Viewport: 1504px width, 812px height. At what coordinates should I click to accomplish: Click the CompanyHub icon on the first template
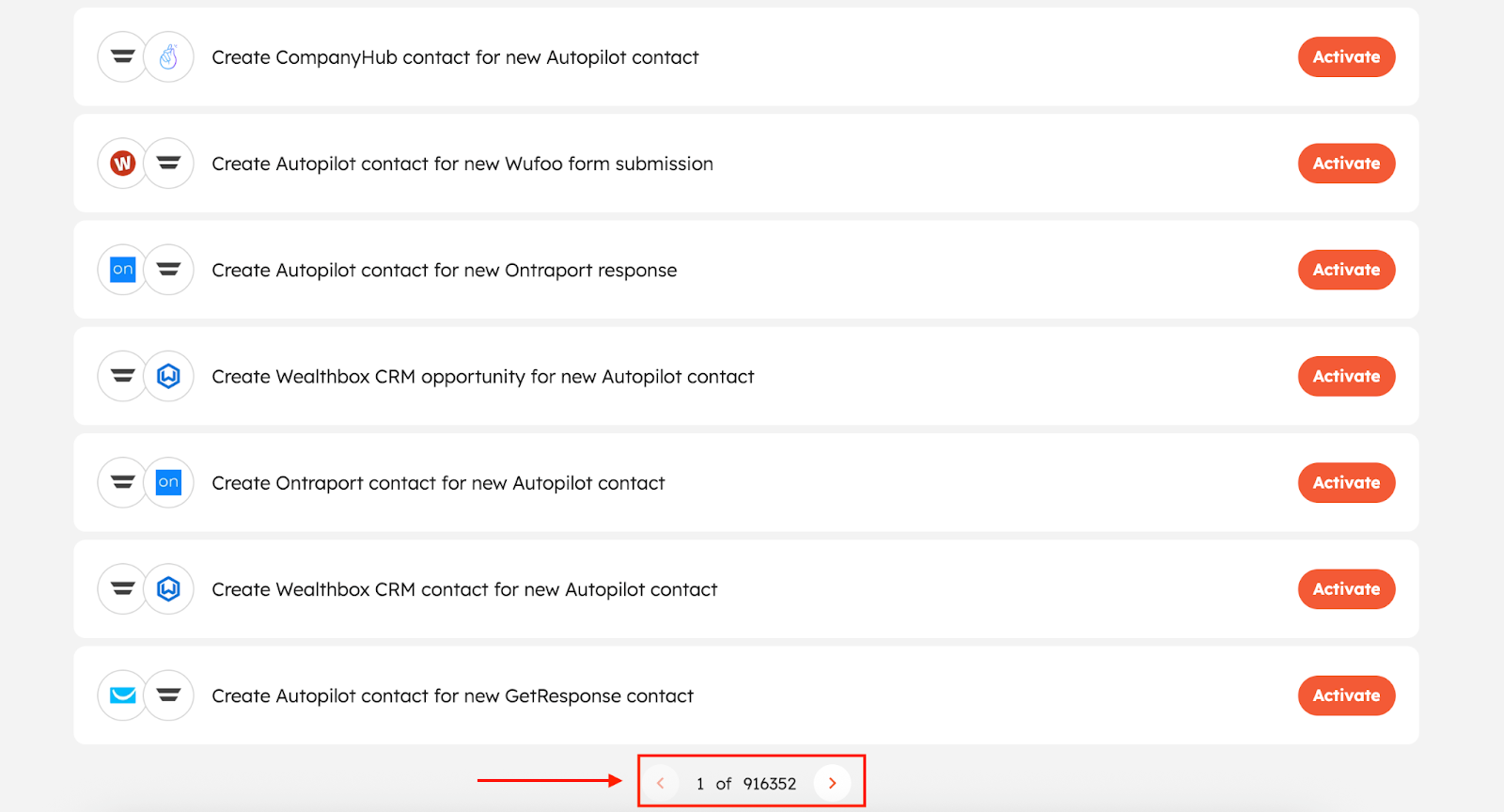click(168, 56)
